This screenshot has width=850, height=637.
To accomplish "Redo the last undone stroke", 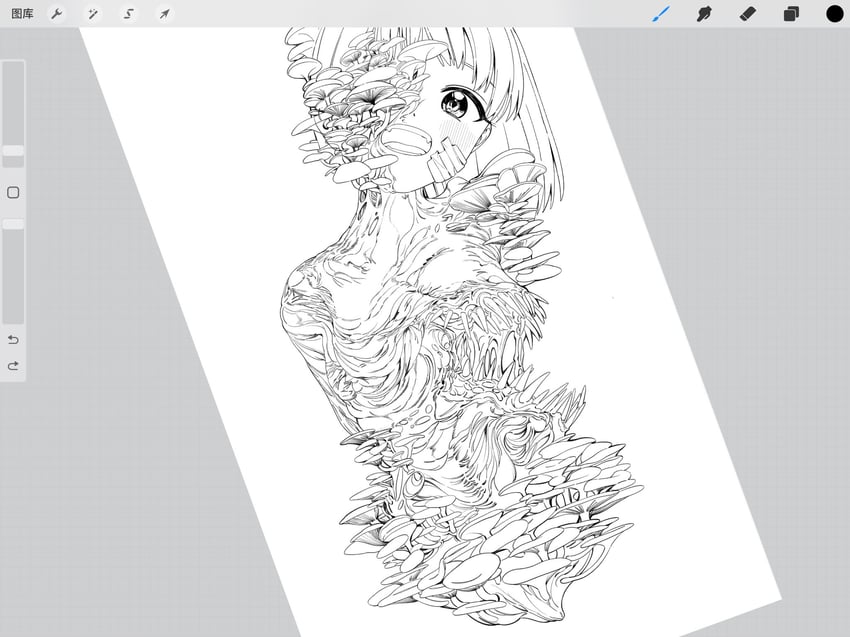I will coord(13,366).
